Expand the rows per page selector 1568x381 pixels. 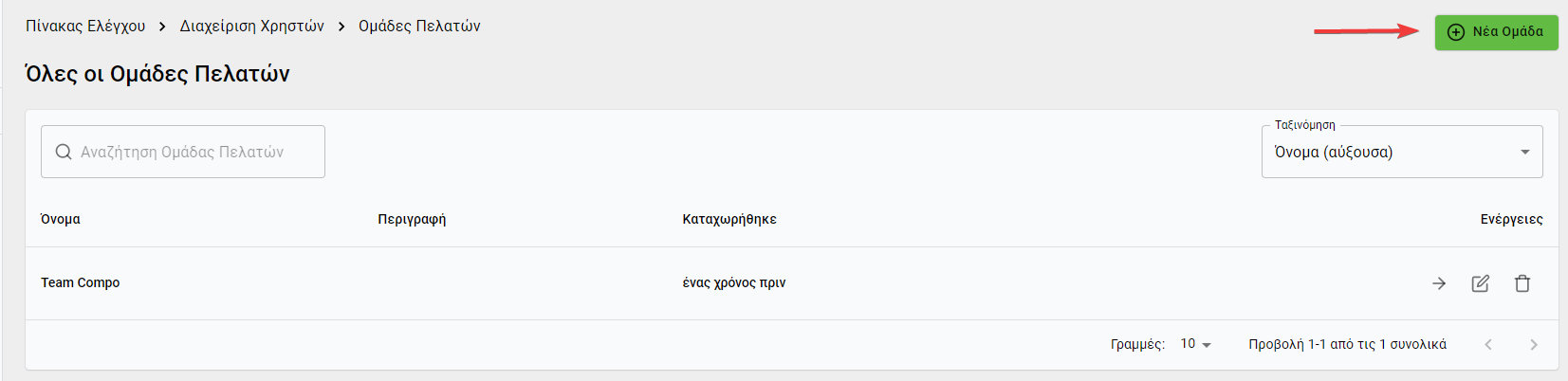1196,344
